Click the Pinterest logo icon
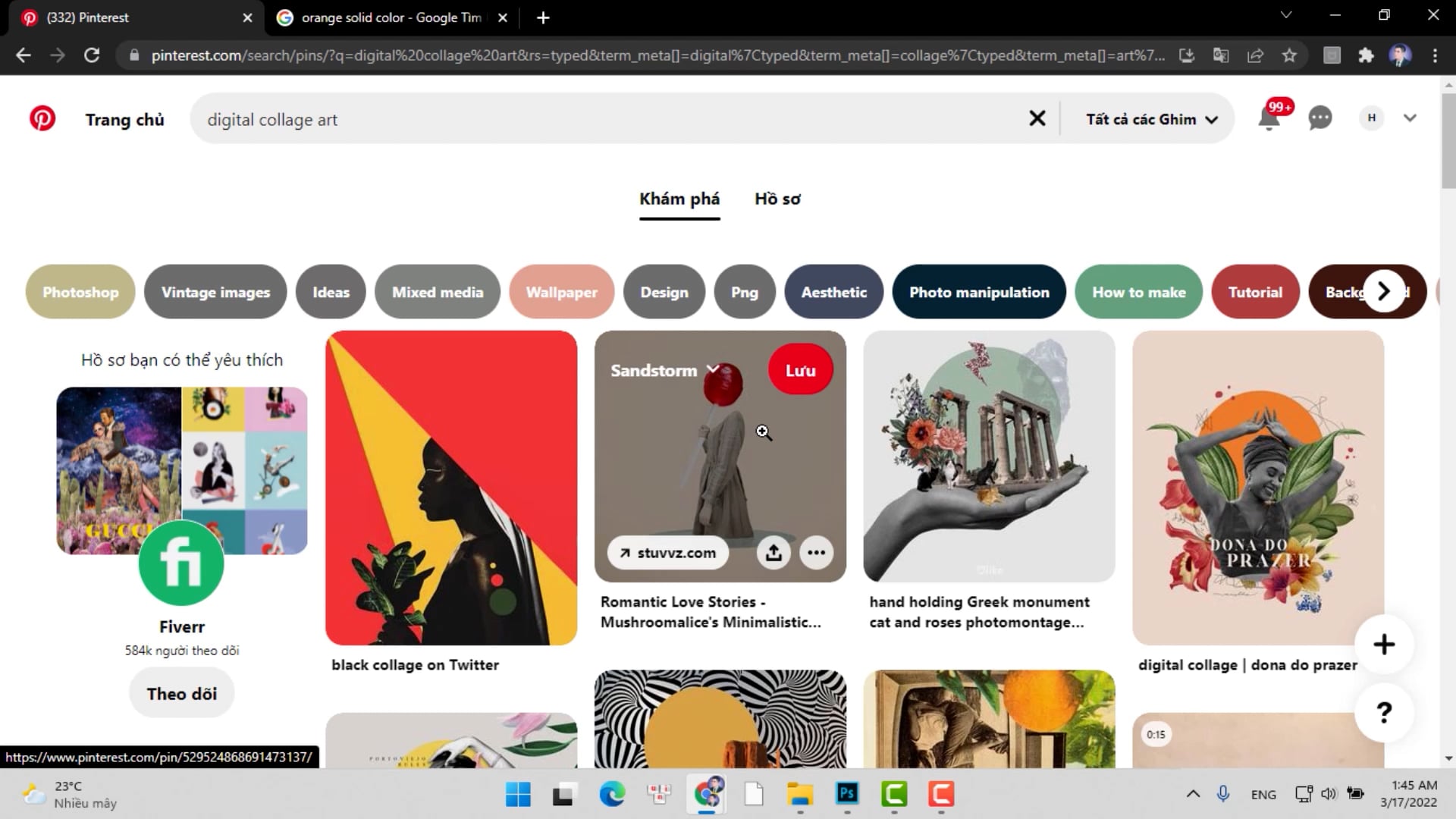The height and width of the screenshot is (819, 1456). pos(42,119)
